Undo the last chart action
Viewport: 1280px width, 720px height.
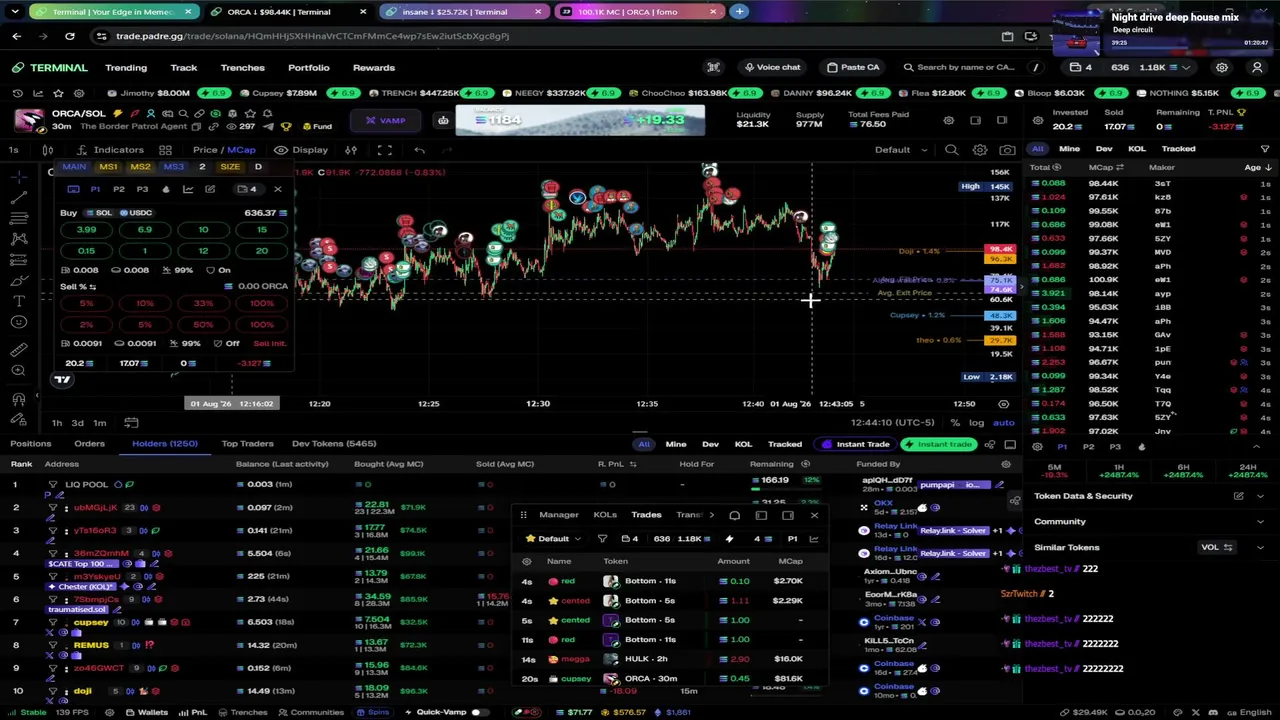coord(420,150)
